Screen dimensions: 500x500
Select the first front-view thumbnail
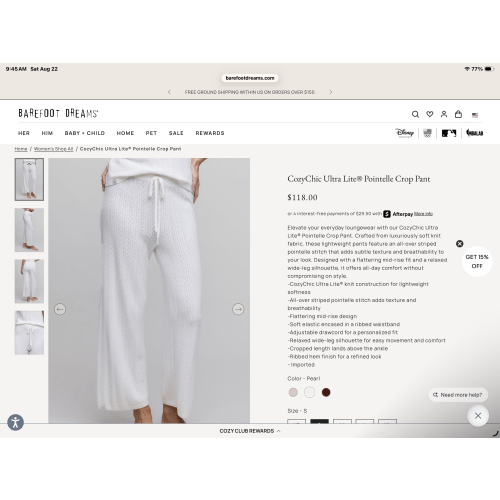click(x=29, y=179)
